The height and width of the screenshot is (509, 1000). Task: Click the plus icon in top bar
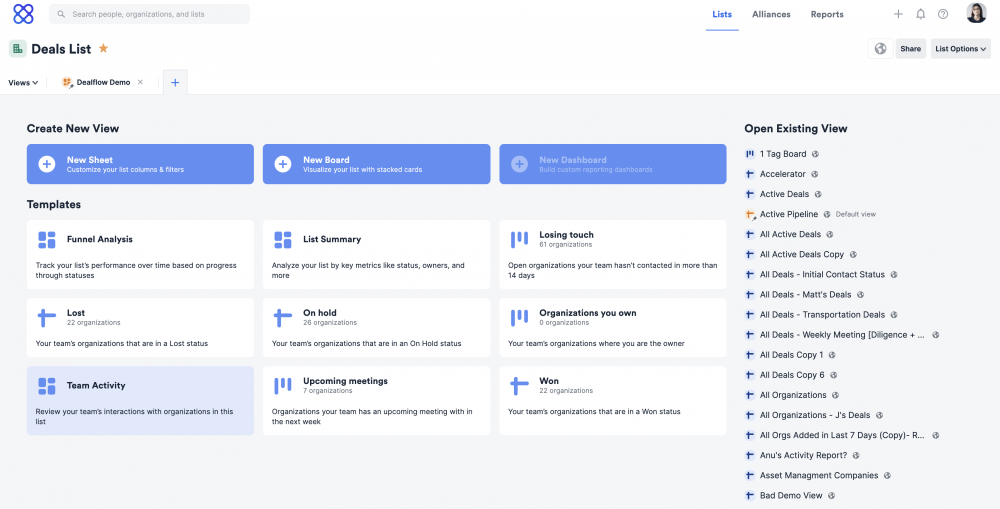point(898,14)
